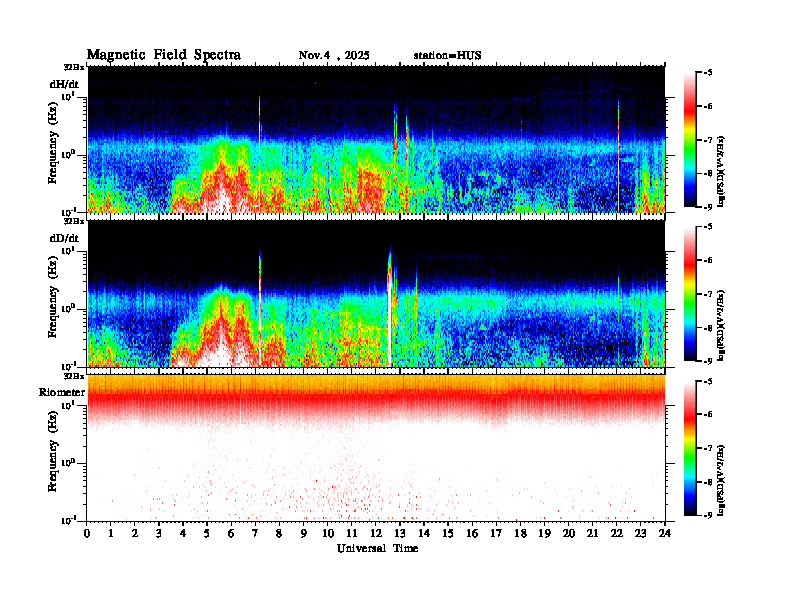The height and width of the screenshot is (612, 792).
Task: Click hour 21 on the time axis
Action: [592, 534]
